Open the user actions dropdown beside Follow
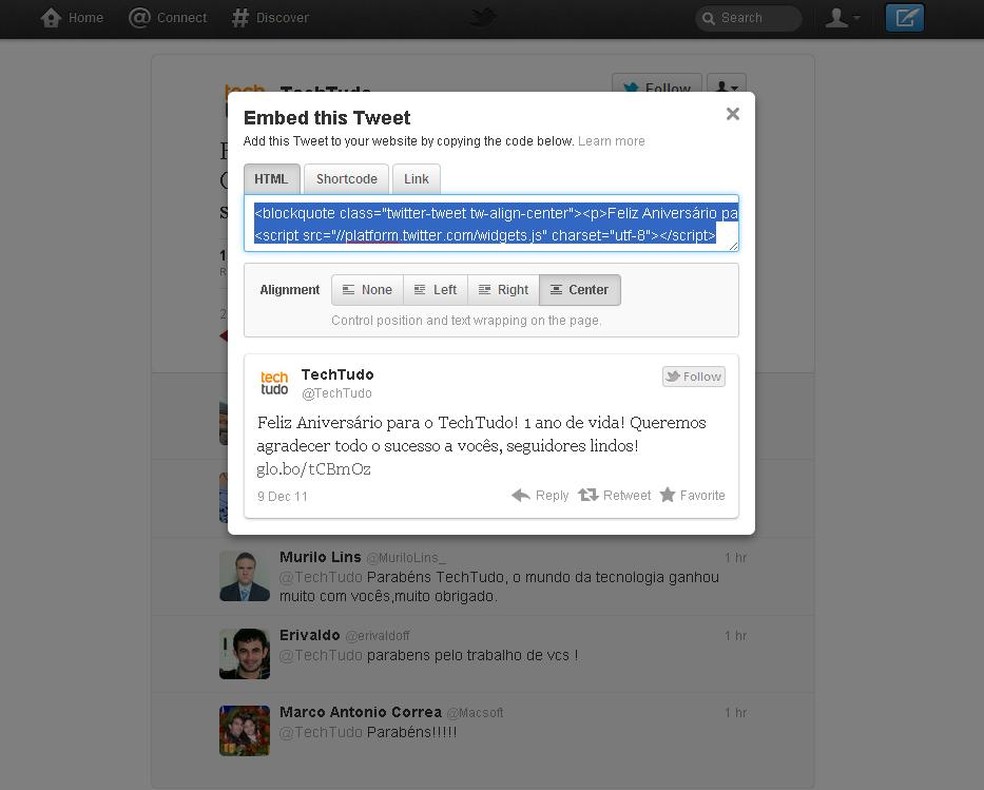Image resolution: width=984 pixels, height=790 pixels. point(726,83)
